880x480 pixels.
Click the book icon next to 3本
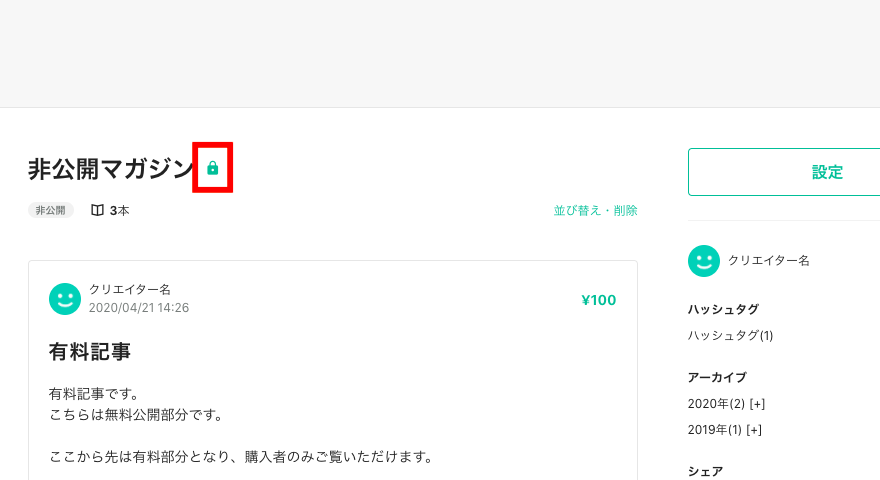click(x=97, y=211)
